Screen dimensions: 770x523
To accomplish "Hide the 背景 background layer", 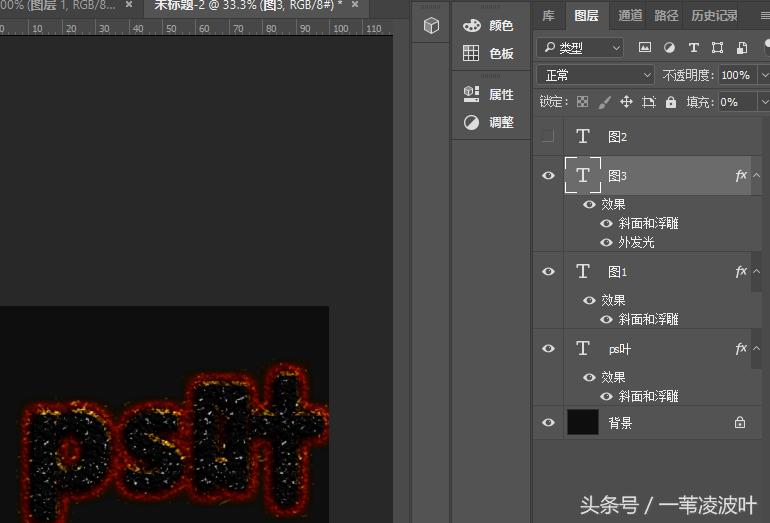I will (x=548, y=422).
